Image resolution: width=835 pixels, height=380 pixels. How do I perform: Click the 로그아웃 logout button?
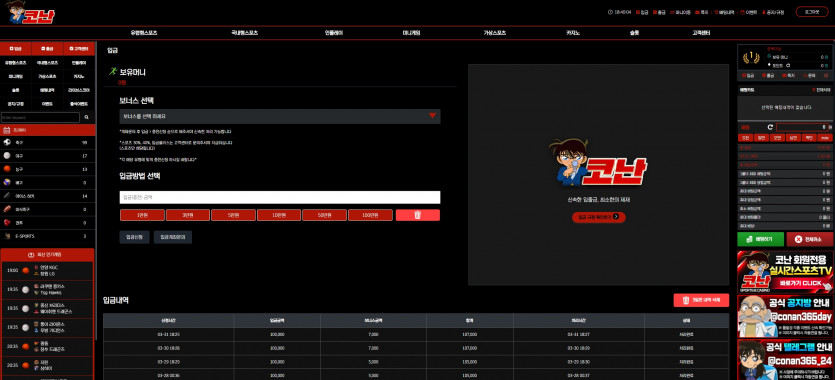tap(811, 12)
